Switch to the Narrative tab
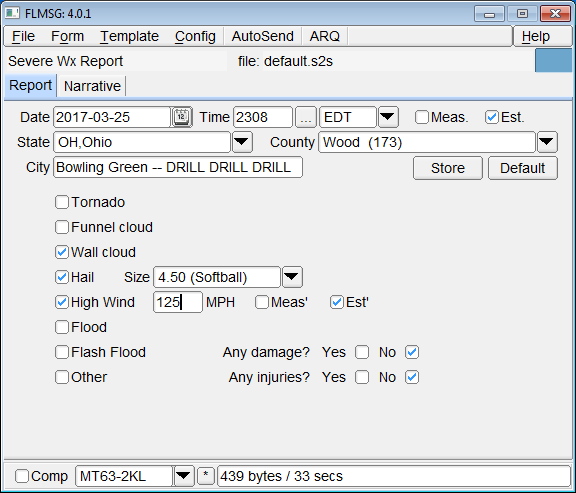This screenshot has height=493, width=576. click(92, 86)
